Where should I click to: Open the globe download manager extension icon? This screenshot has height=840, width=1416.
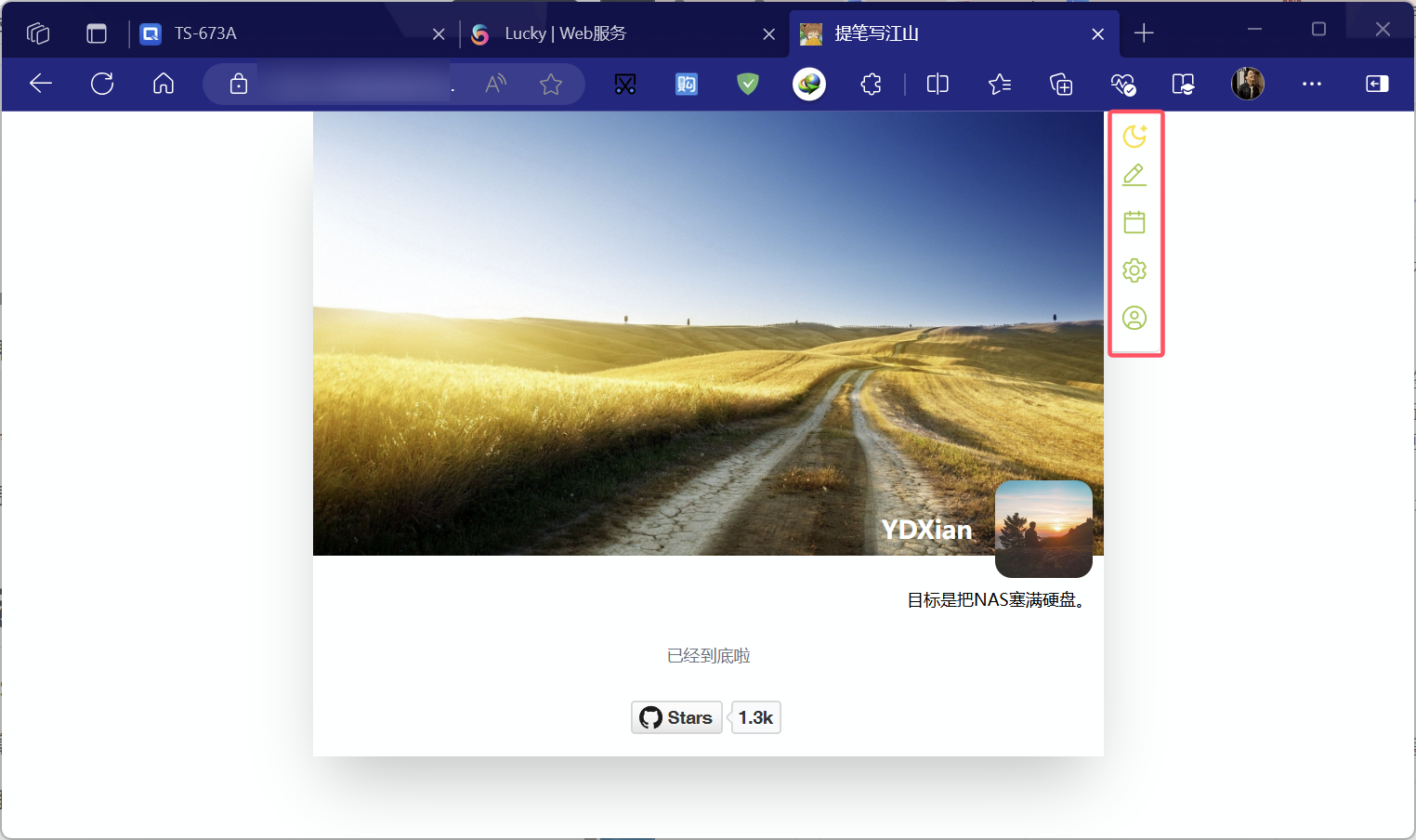(x=809, y=85)
